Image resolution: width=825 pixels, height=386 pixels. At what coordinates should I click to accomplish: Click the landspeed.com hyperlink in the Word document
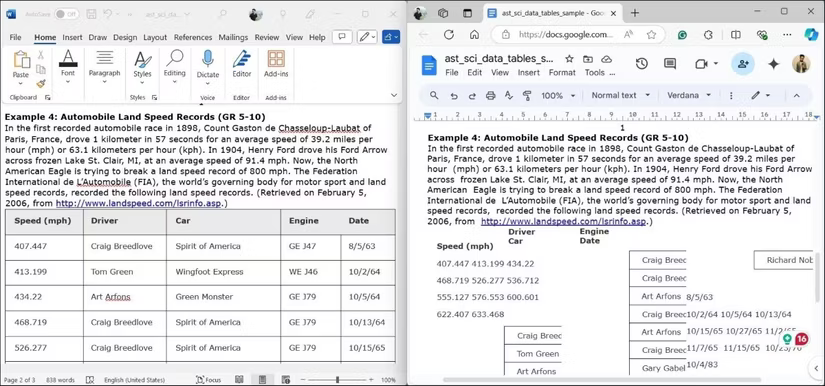tap(139, 204)
